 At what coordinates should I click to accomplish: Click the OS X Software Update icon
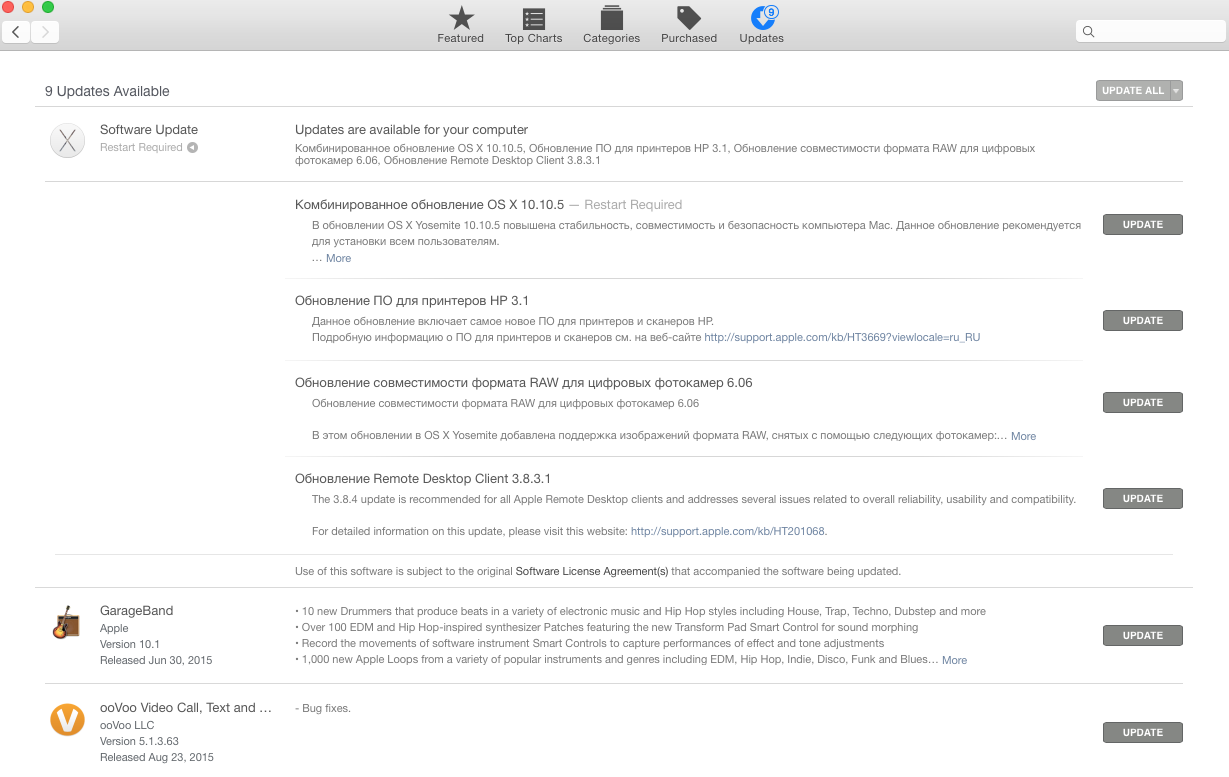coord(67,141)
